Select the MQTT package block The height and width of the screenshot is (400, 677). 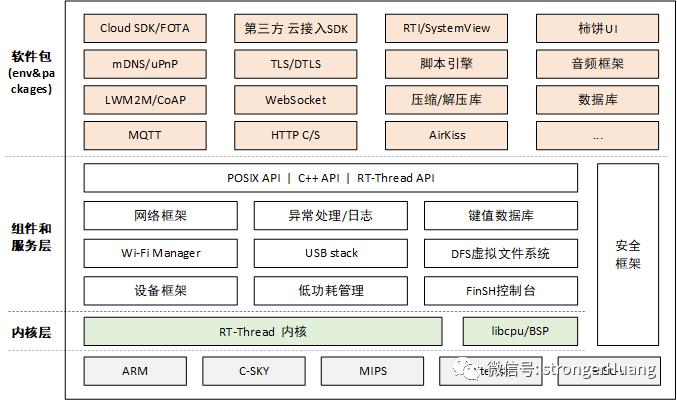145,135
